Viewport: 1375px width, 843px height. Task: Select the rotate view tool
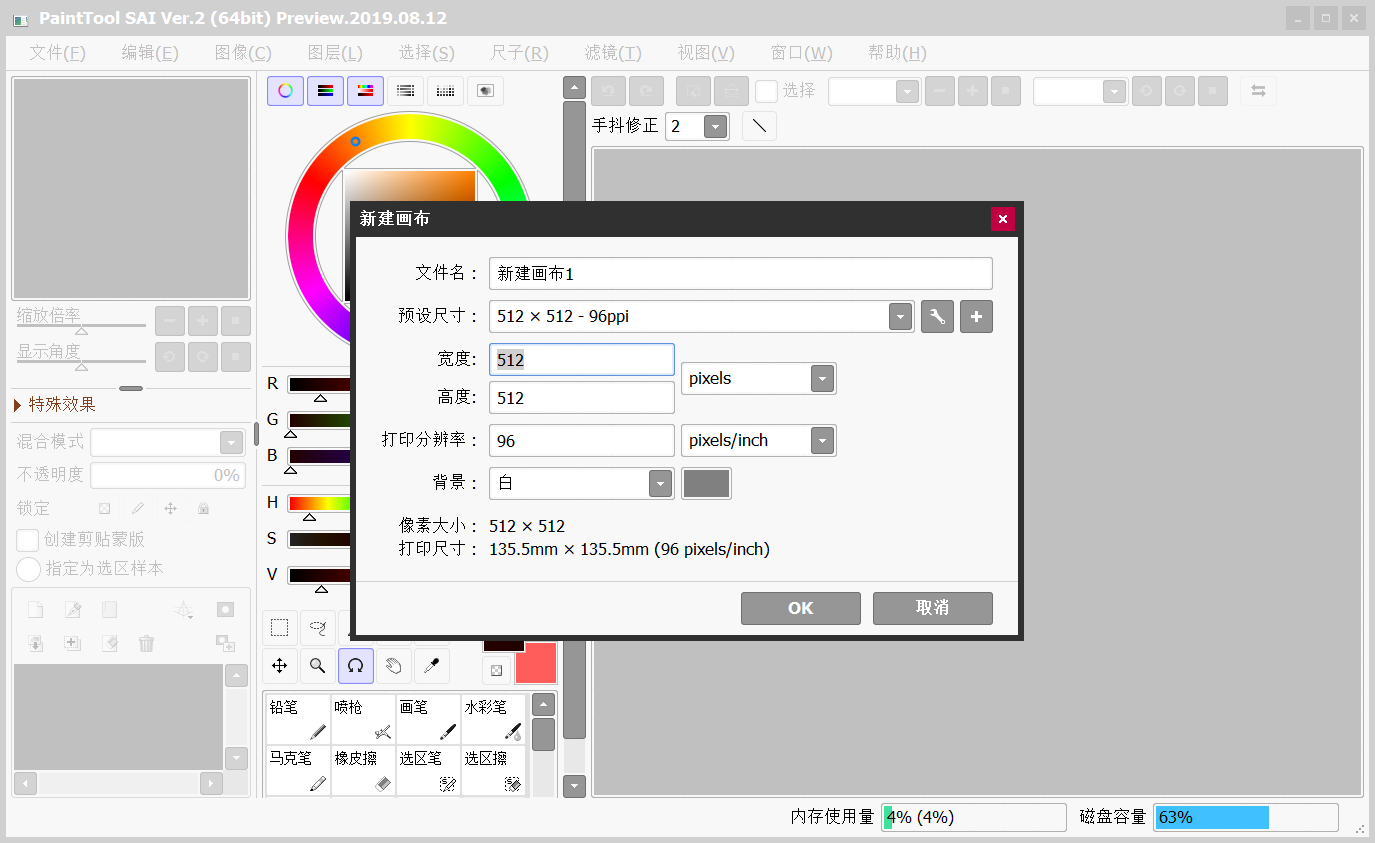(356, 665)
